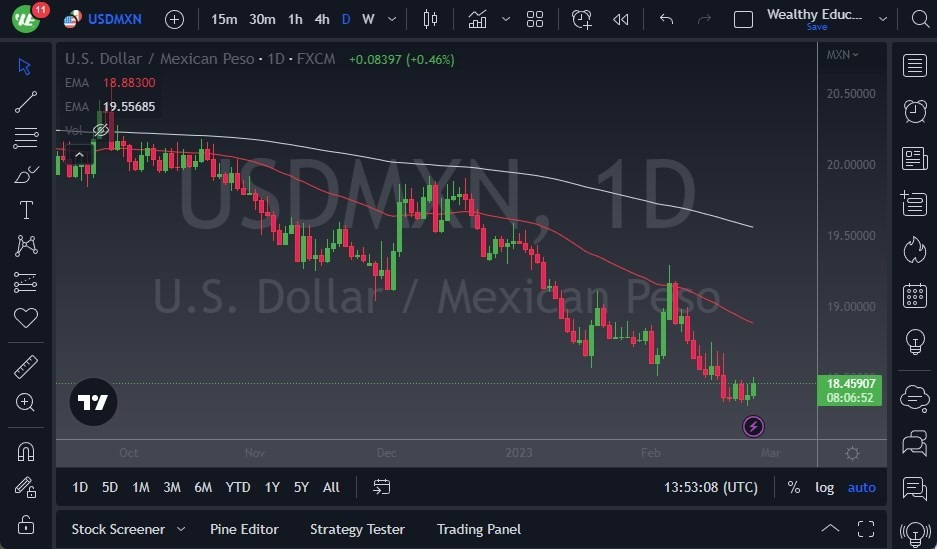The width and height of the screenshot is (937, 549).
Task: Select the brush drawing tool
Action: [25, 174]
